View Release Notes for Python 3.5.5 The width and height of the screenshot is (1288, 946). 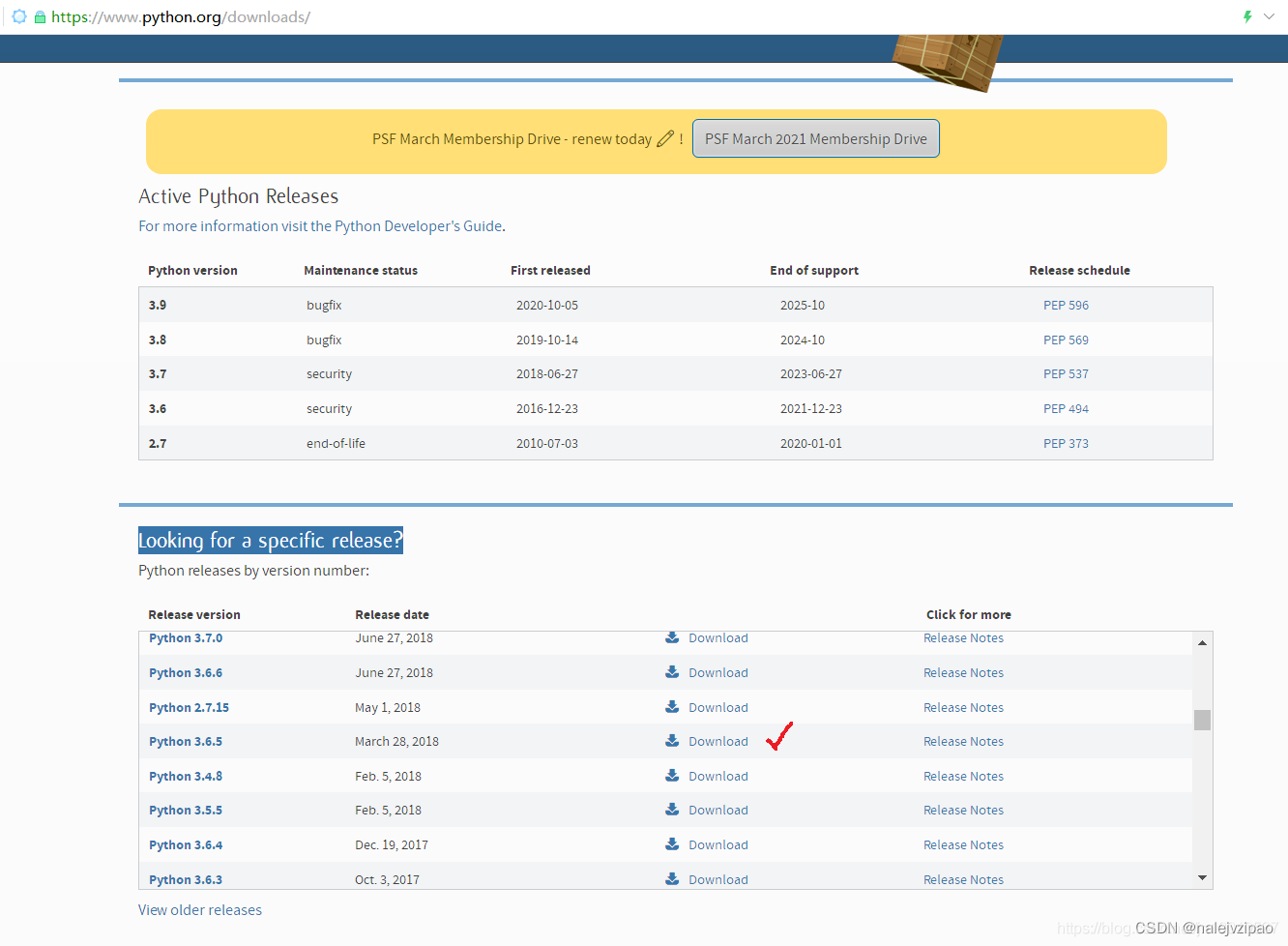click(x=963, y=810)
